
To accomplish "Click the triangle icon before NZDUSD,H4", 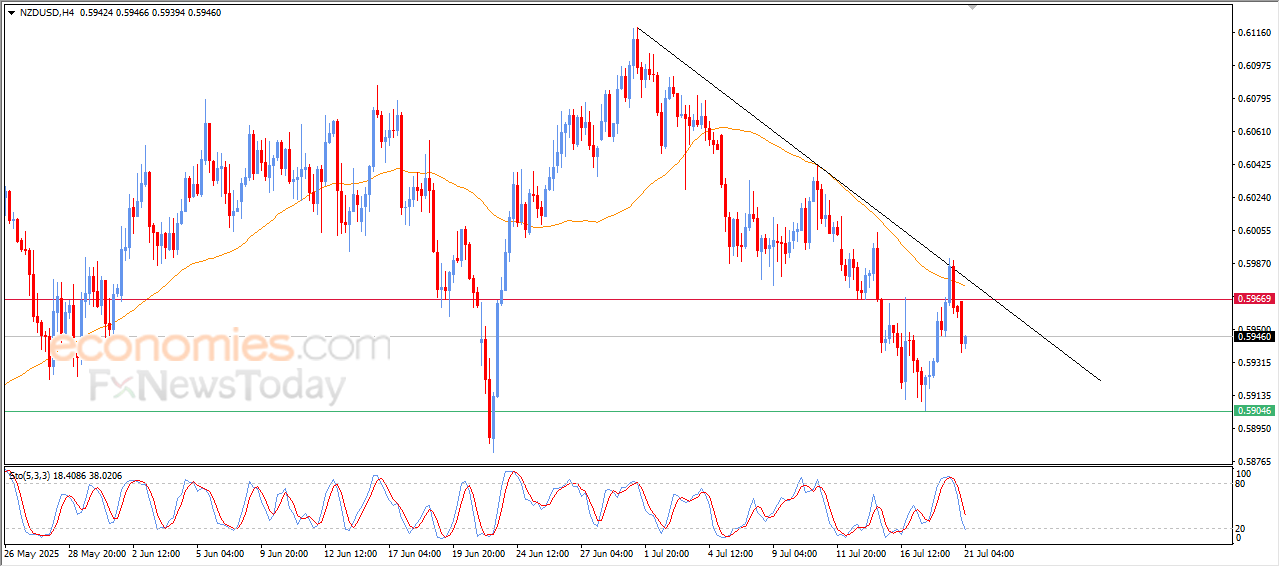I will pos(11,13).
